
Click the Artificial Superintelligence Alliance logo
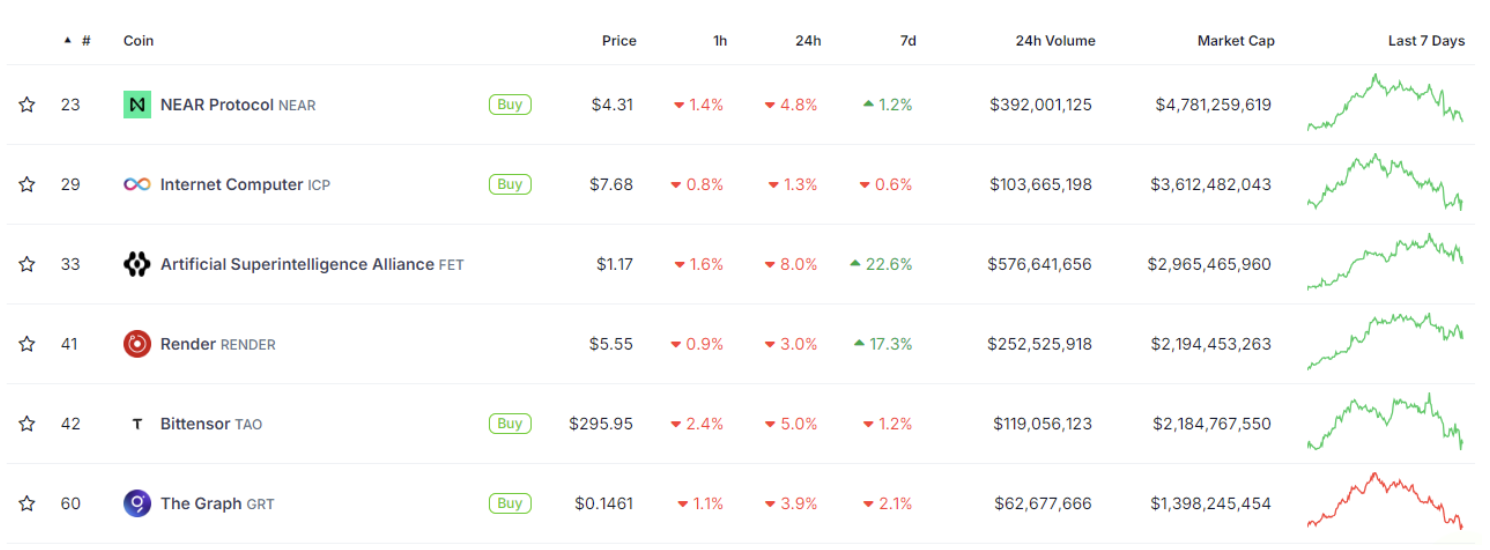137,264
